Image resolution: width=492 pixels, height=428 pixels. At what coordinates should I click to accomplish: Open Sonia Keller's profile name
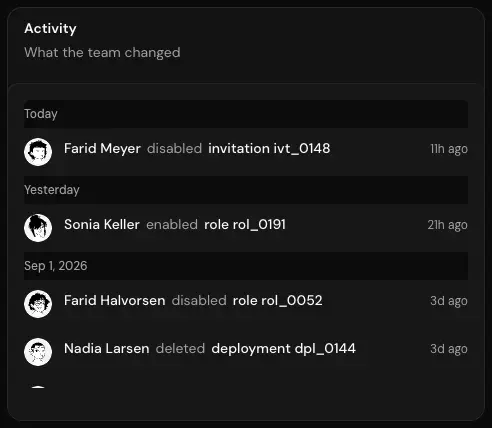coord(102,225)
